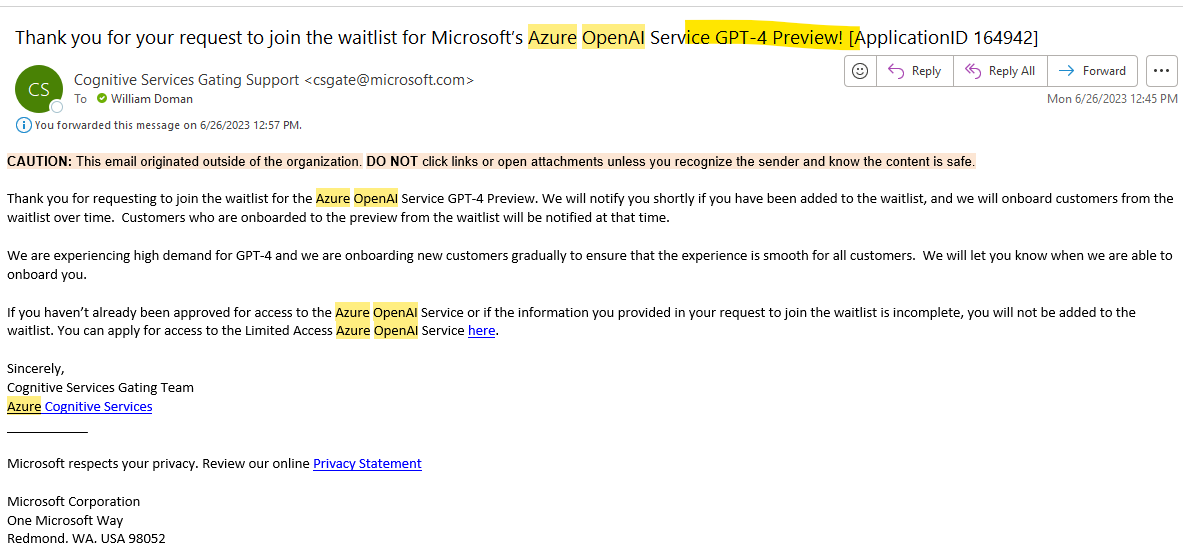This screenshot has width=1183, height=544.
Task: Click the CAUTION external email banner
Action: (x=491, y=161)
